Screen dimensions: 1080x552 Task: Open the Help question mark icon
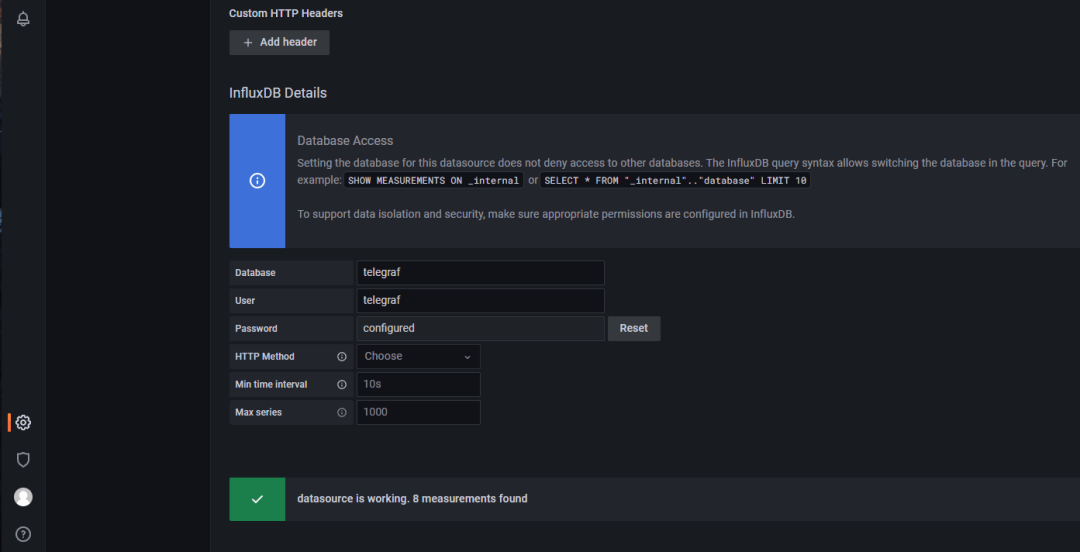pos(23,534)
